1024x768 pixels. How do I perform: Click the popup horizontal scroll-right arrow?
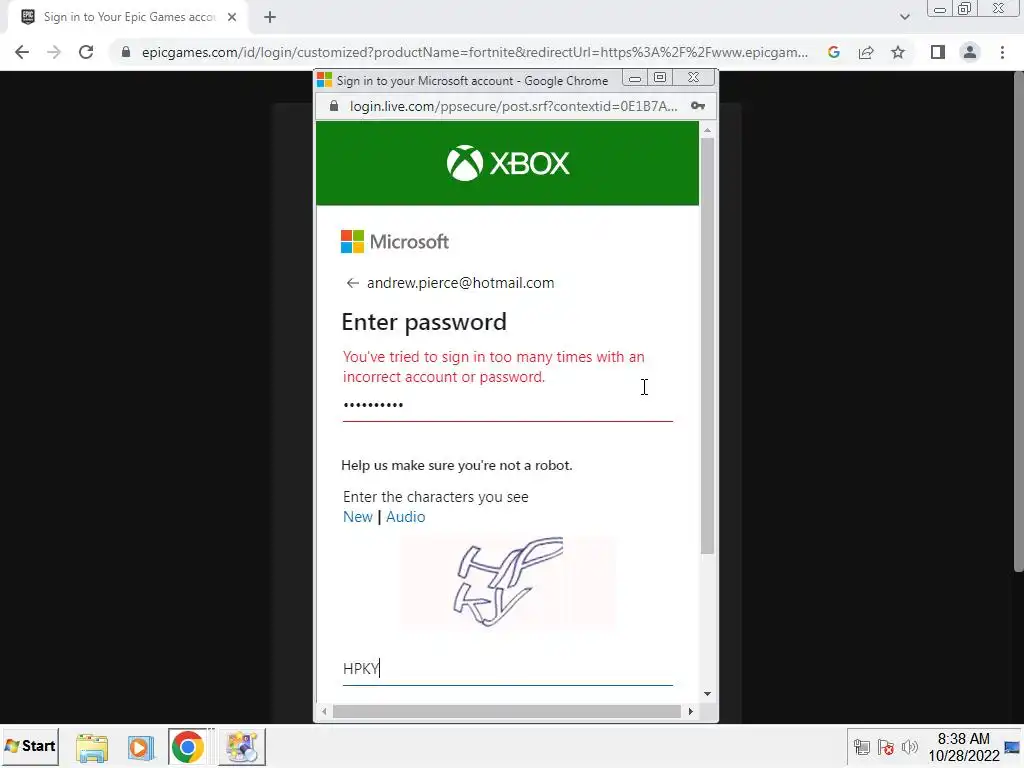click(x=691, y=711)
